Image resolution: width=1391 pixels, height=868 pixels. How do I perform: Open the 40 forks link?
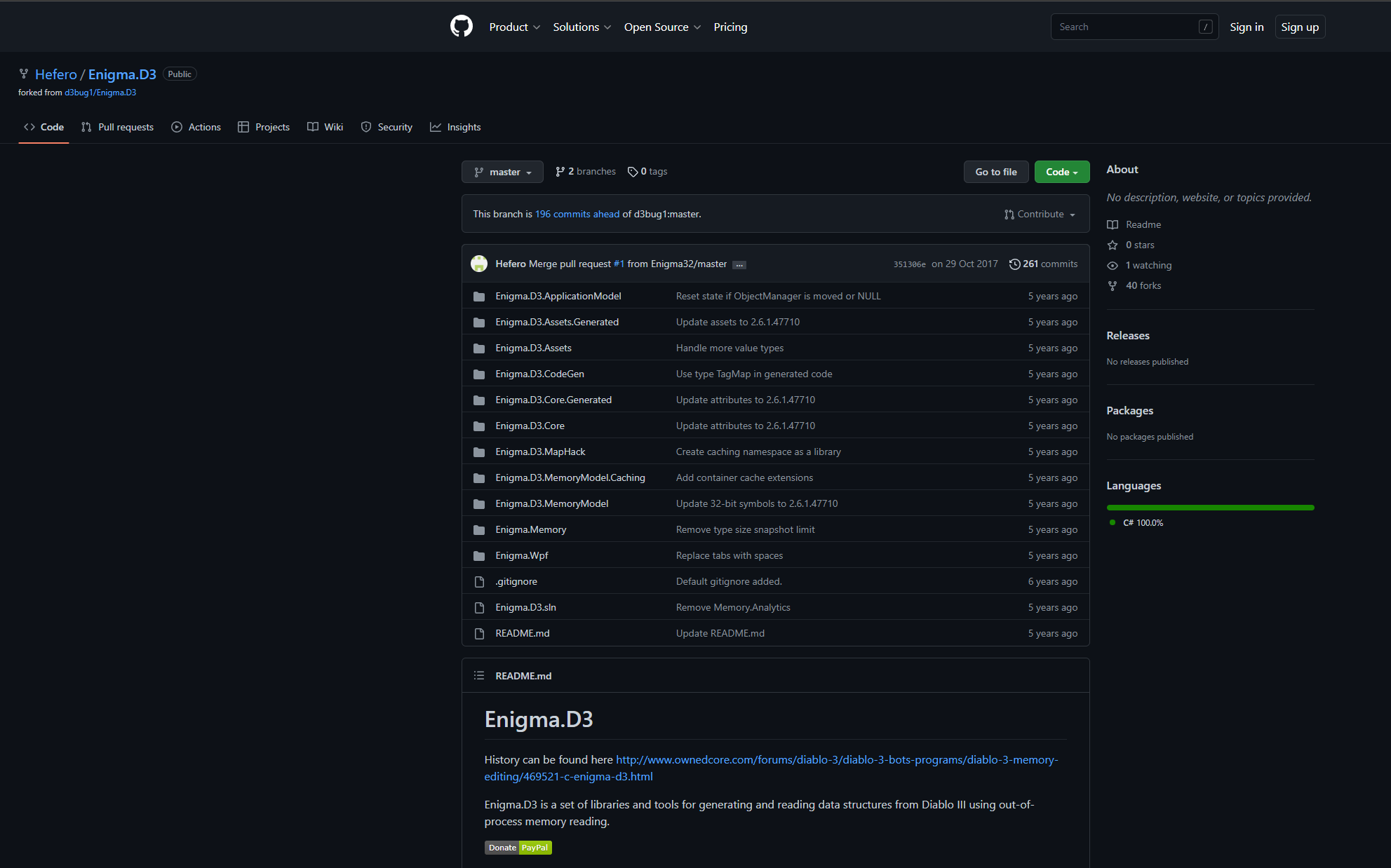tap(1143, 285)
